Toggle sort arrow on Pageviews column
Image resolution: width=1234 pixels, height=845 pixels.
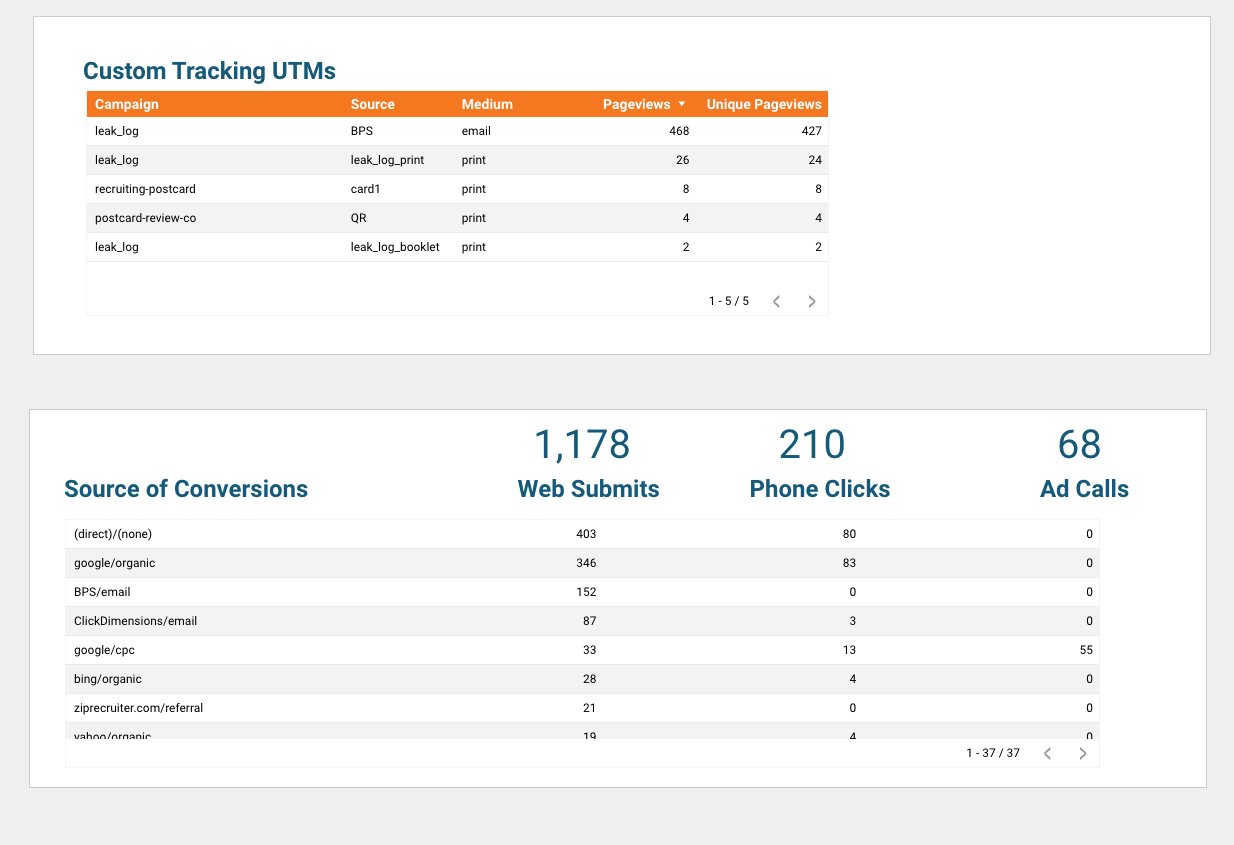tap(682, 104)
